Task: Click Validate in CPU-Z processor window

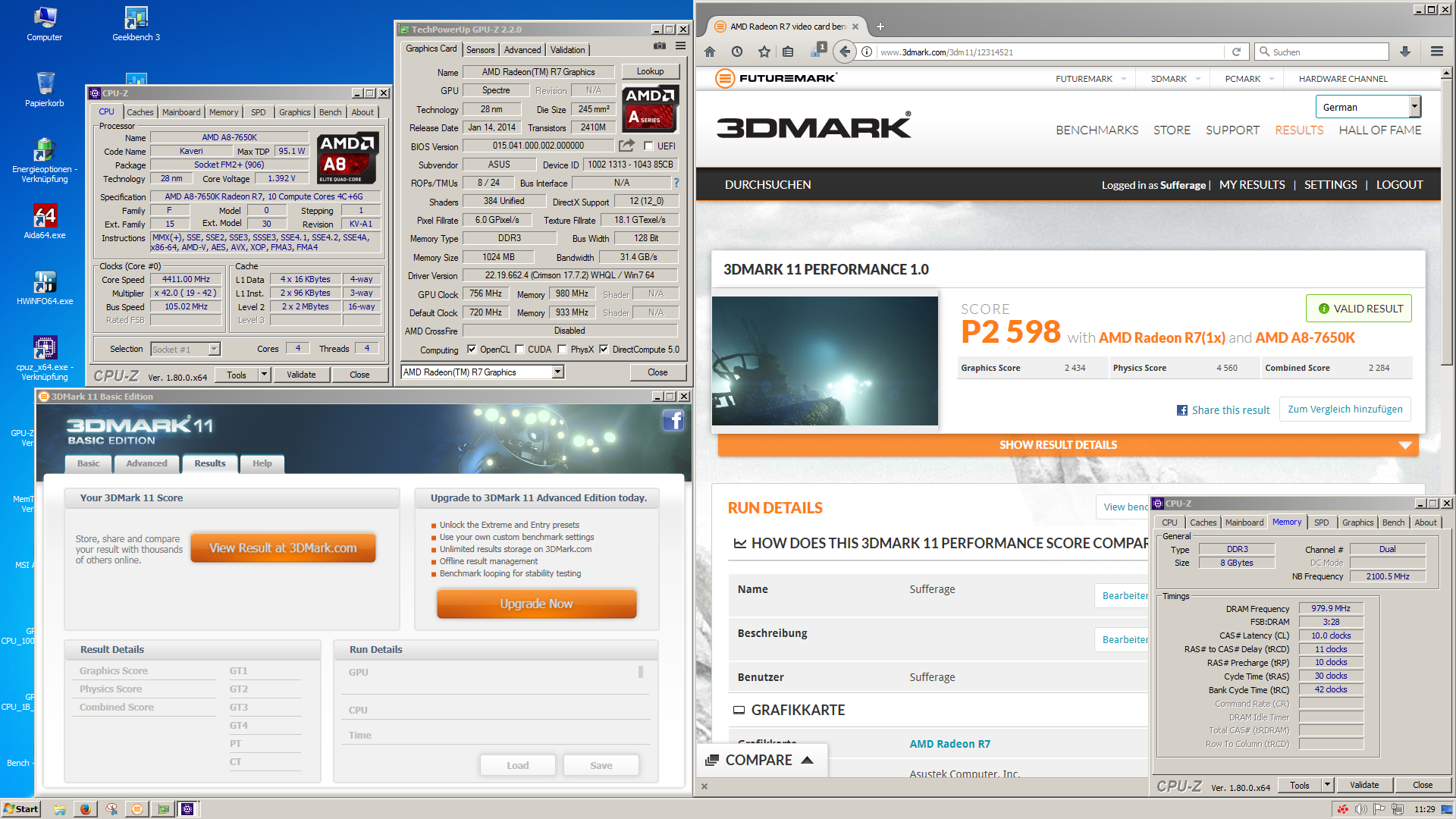Action: (301, 375)
